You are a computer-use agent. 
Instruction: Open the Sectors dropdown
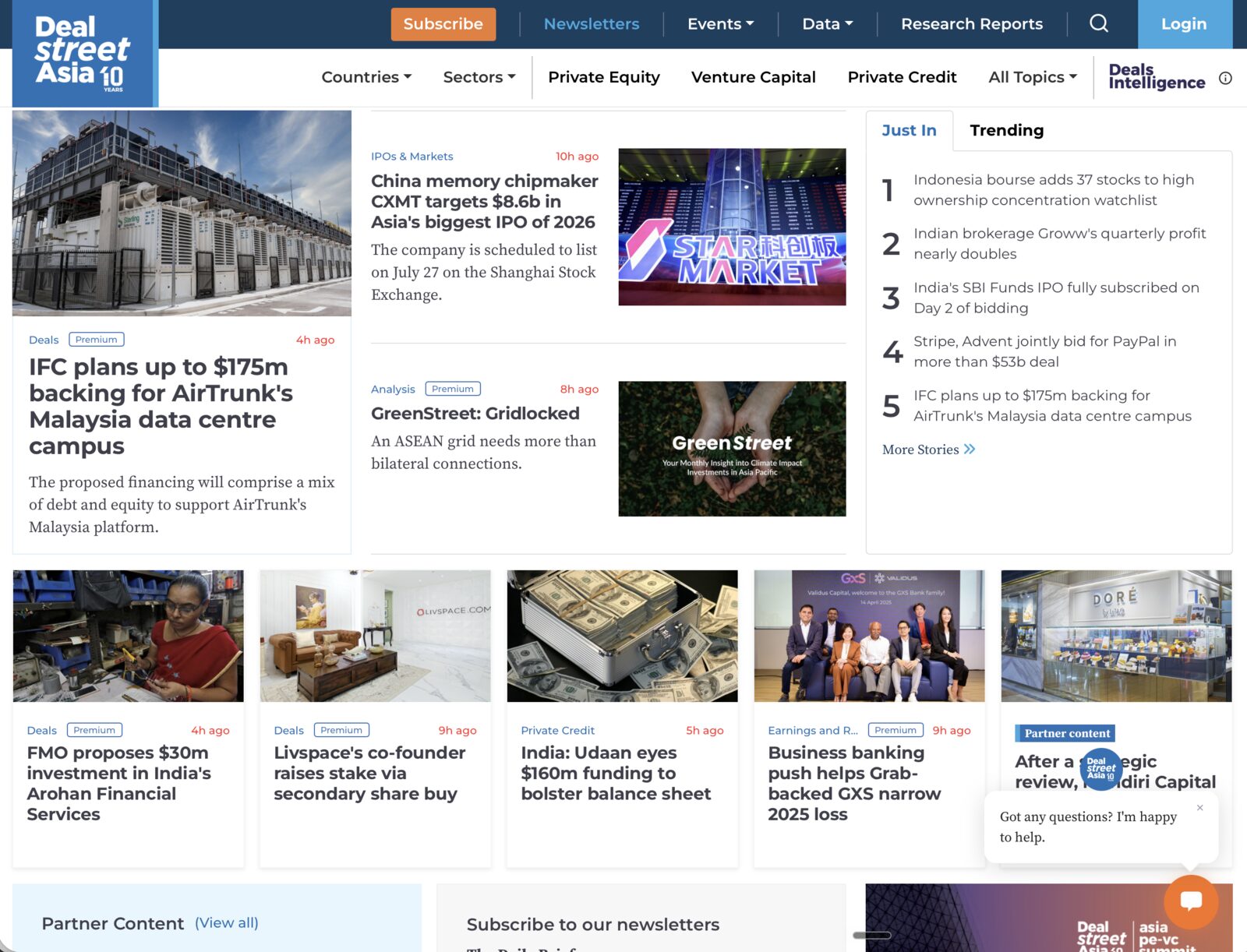479,77
